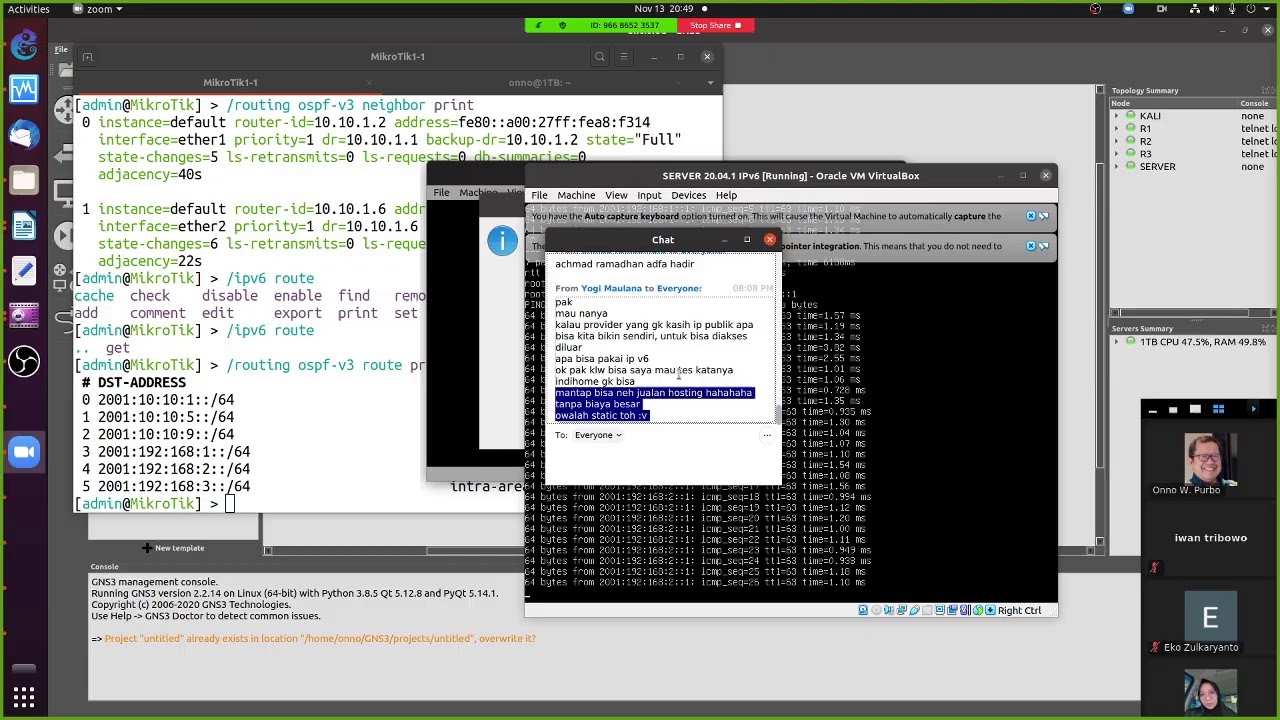This screenshot has width=1280, height=720.
Task: Open the GNS3 File menu
Action: (x=61, y=49)
